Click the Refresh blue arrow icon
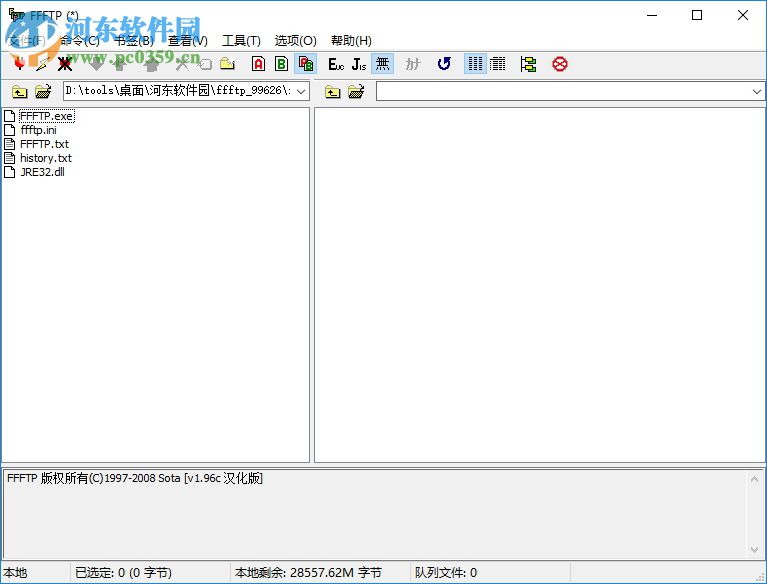This screenshot has width=767, height=584. pos(444,64)
